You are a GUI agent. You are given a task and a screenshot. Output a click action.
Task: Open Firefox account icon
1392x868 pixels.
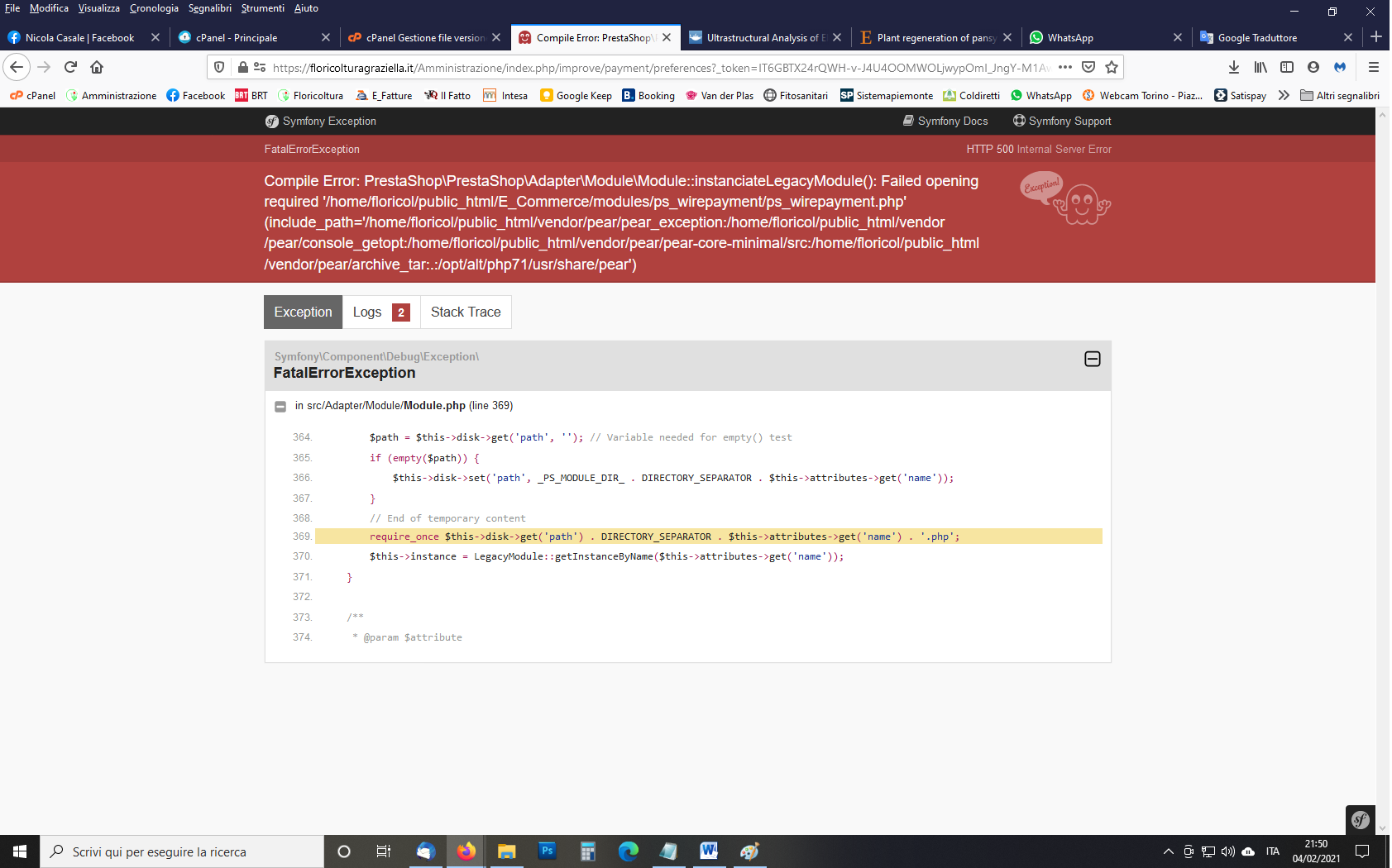pos(1313,67)
